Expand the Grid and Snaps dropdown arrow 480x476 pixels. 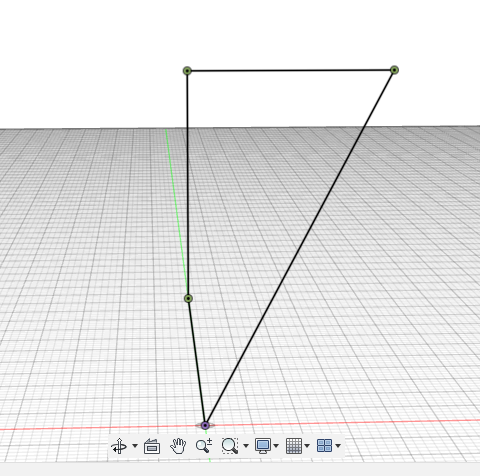[307, 446]
